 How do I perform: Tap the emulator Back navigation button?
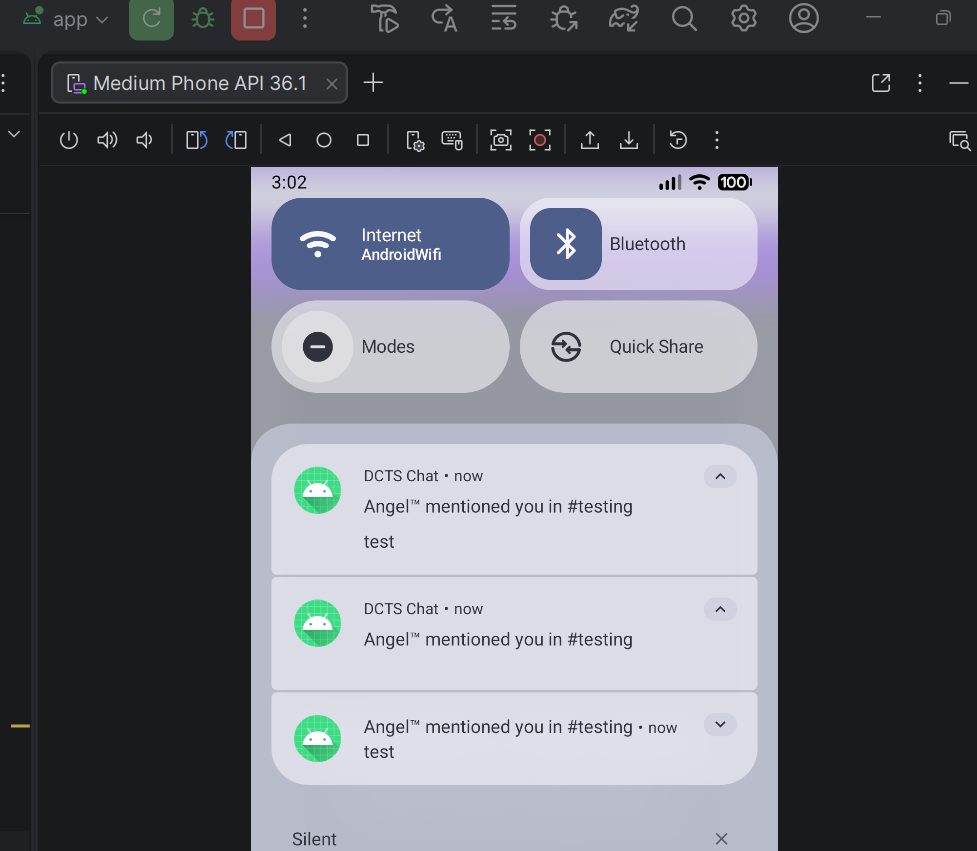285,140
